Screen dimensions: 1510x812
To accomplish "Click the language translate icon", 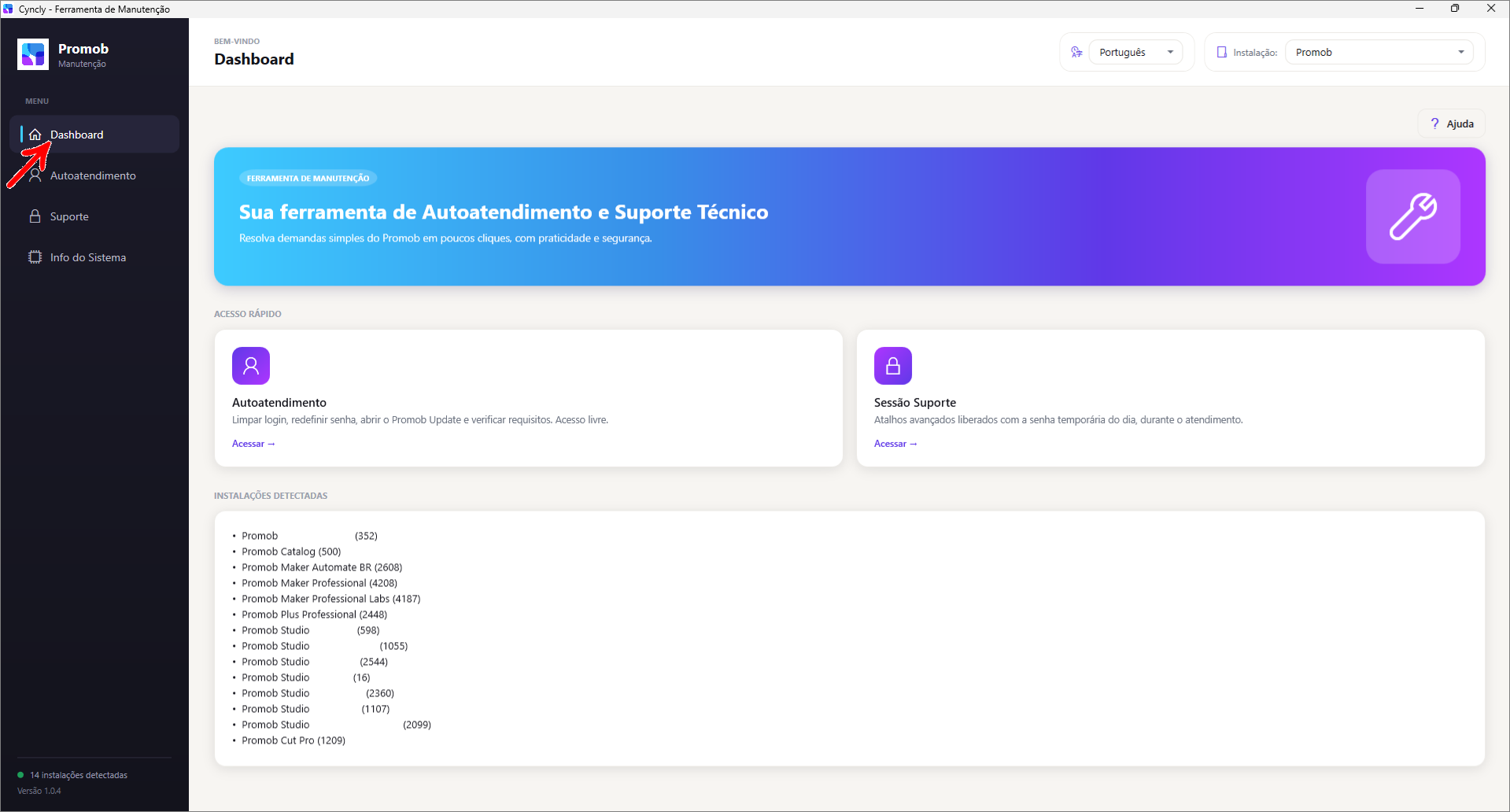I will click(1076, 52).
